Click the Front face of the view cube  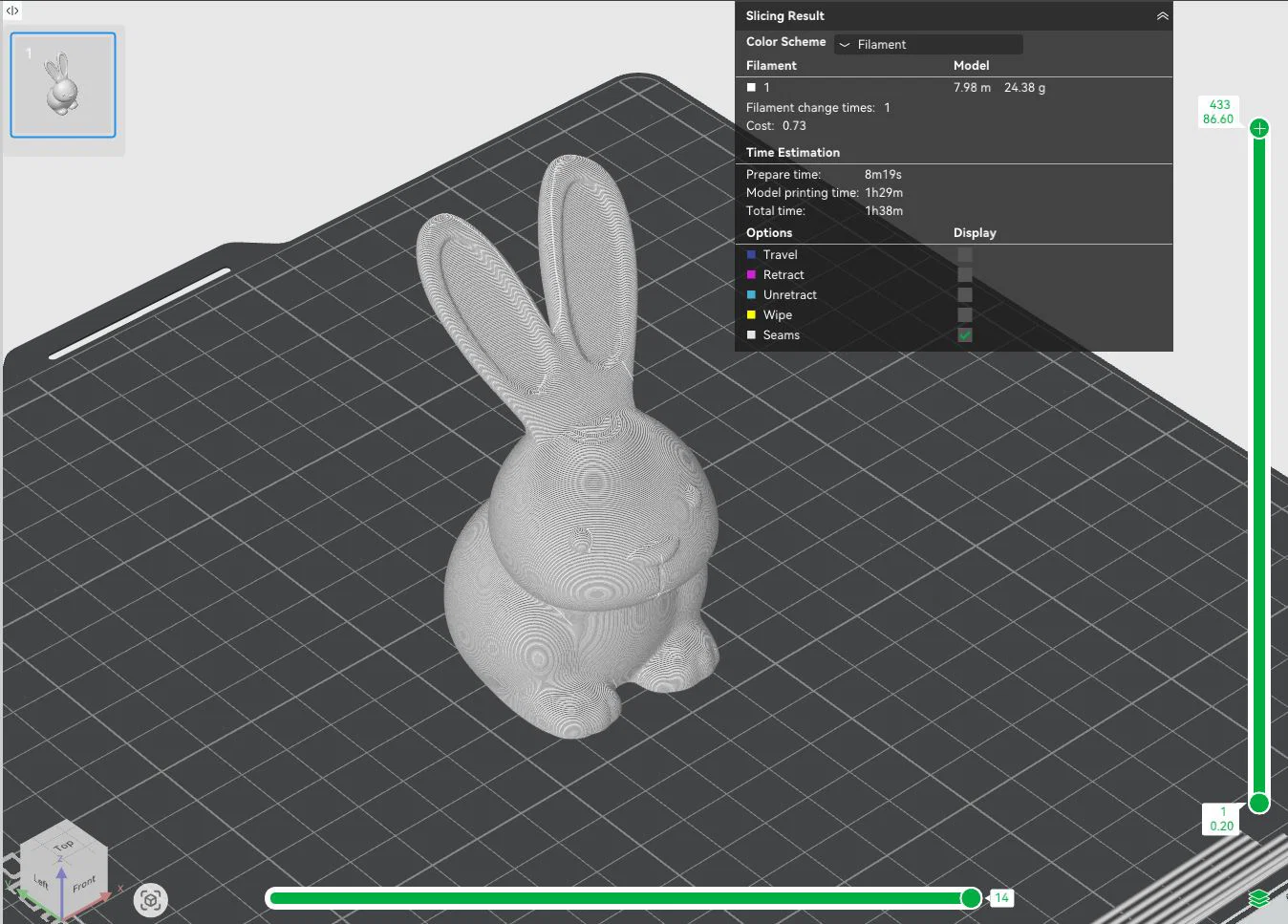point(84,883)
